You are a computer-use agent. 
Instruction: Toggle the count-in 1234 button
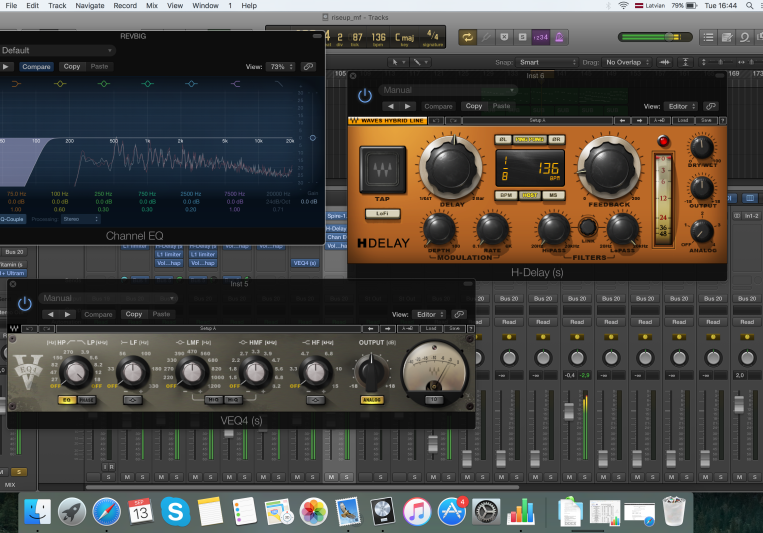(x=541, y=37)
